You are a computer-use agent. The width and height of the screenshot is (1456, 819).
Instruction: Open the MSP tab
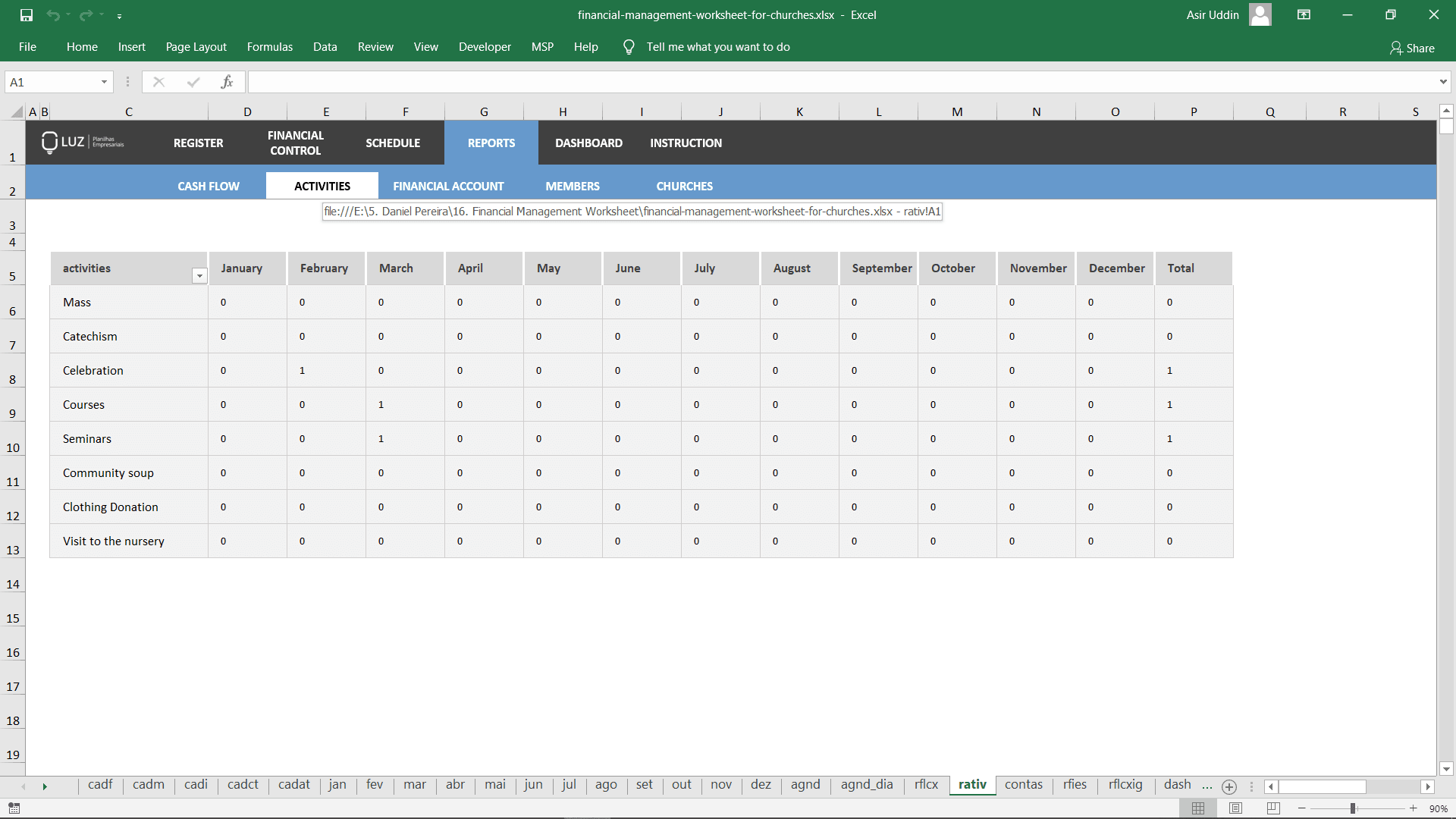[542, 47]
